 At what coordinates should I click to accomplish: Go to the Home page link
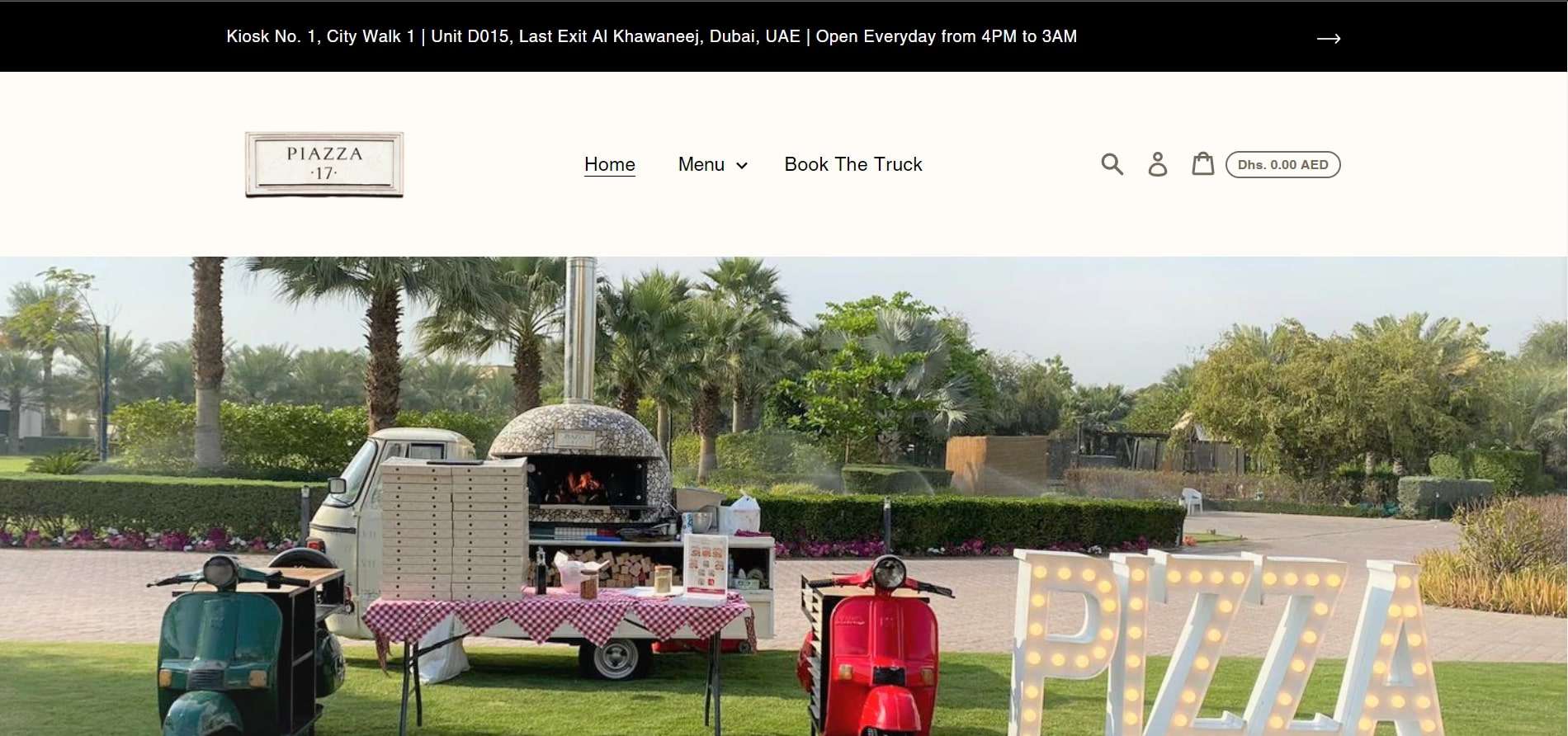[x=609, y=164]
